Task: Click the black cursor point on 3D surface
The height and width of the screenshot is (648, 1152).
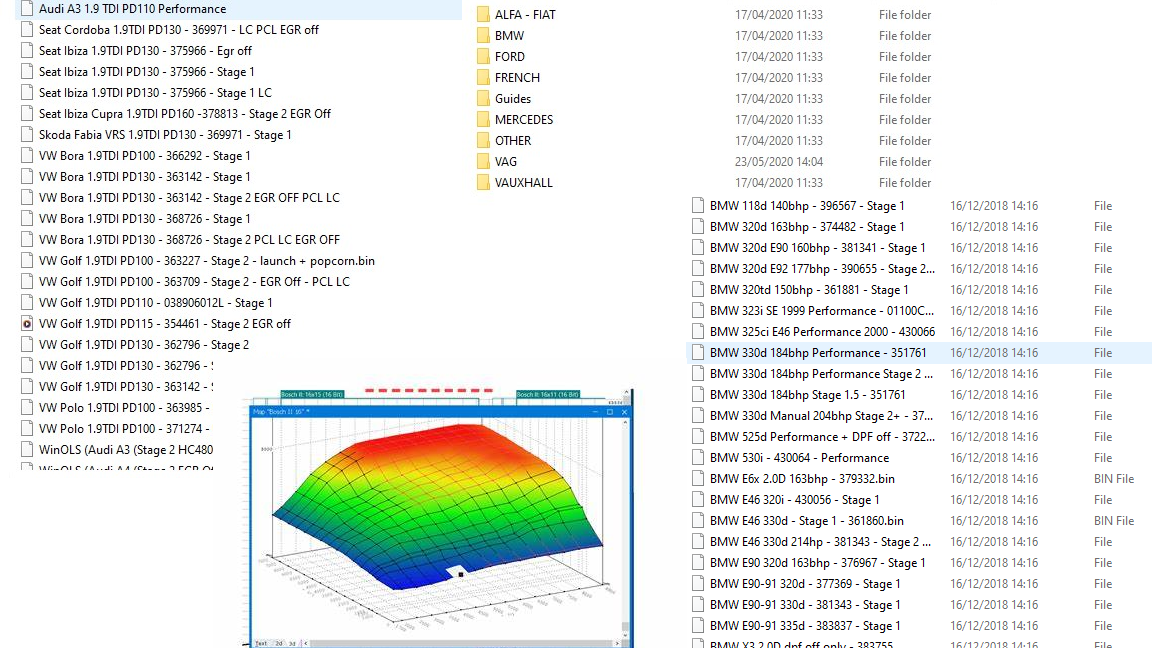Action: tap(461, 574)
